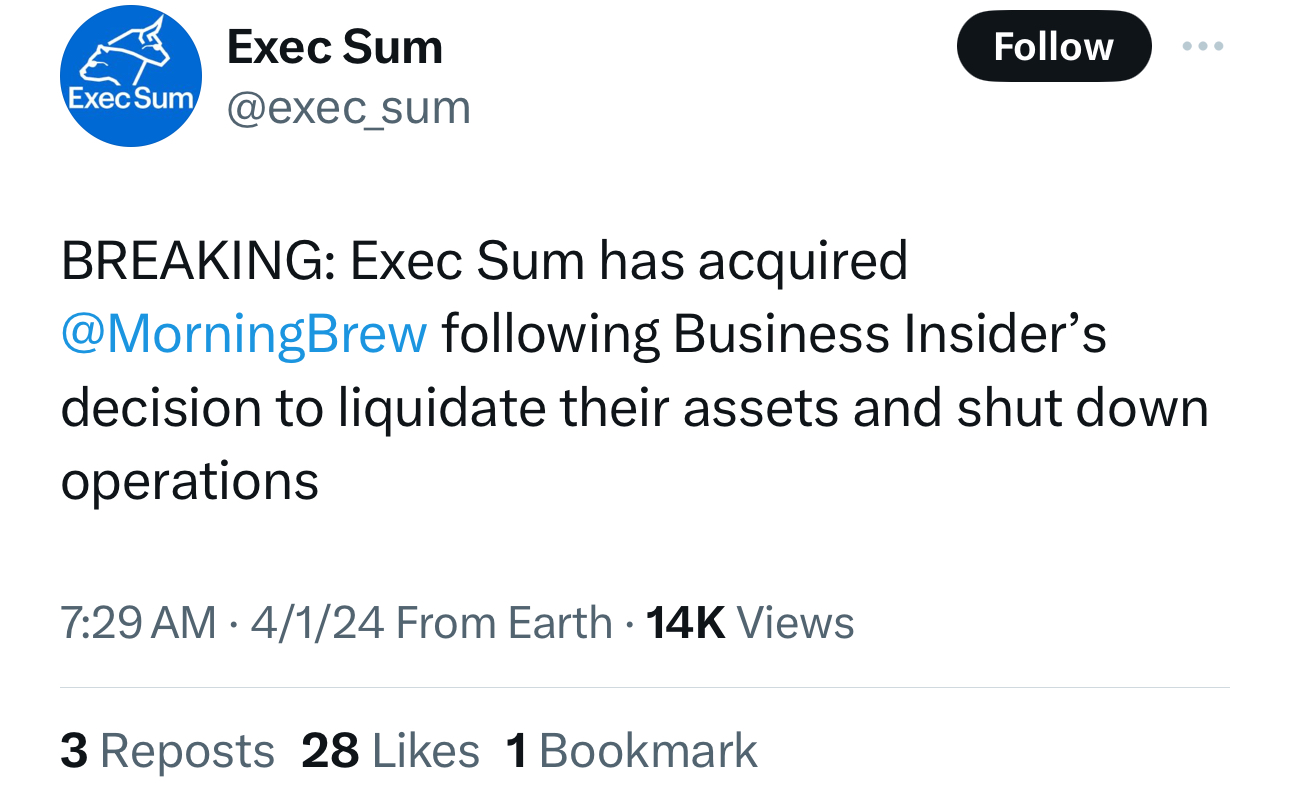Viewport: 1290px width, 806px height.
Task: Open the Exec Sum profile avatar
Action: pos(131,76)
